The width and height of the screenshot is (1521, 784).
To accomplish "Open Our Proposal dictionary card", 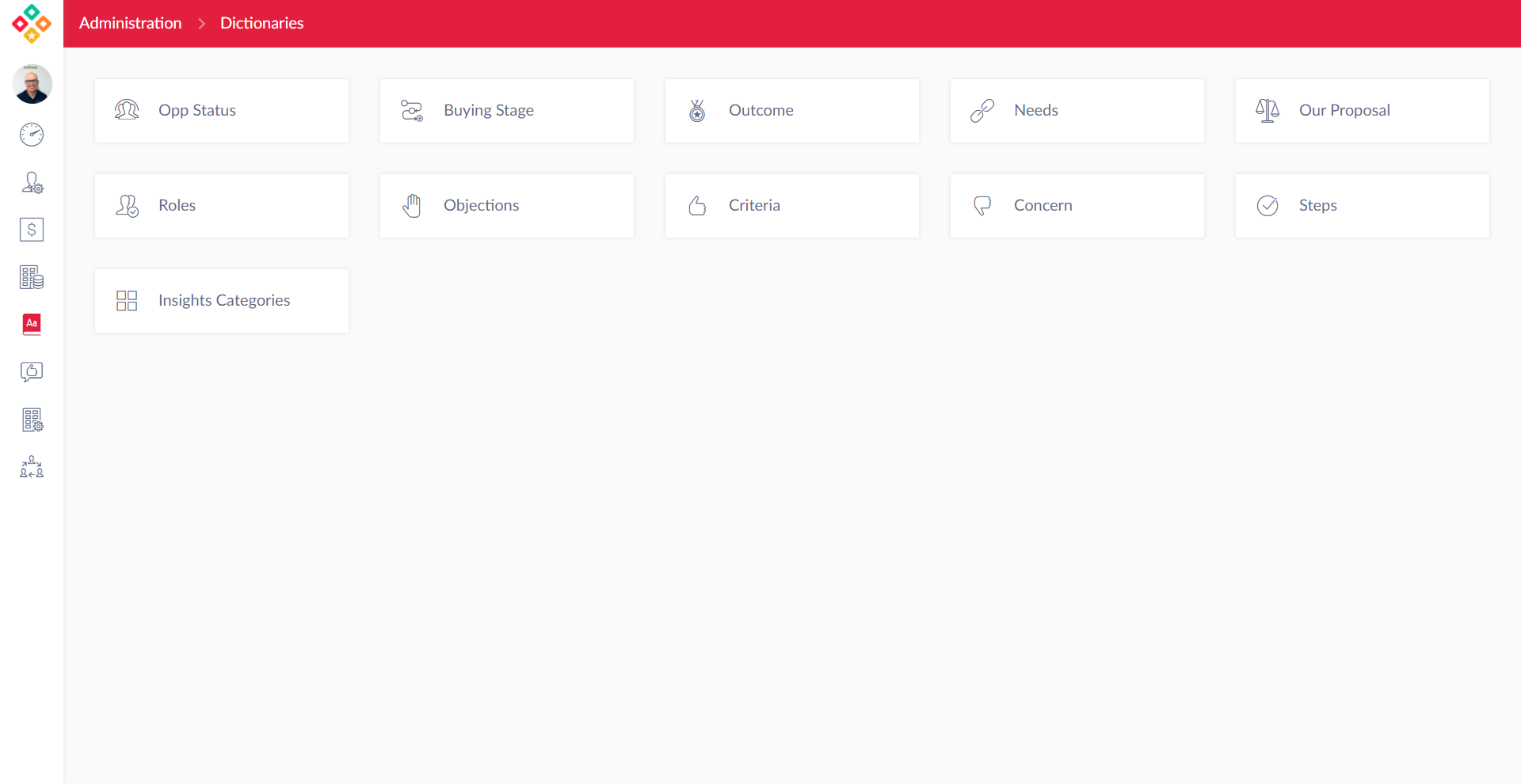I will click(x=1363, y=111).
